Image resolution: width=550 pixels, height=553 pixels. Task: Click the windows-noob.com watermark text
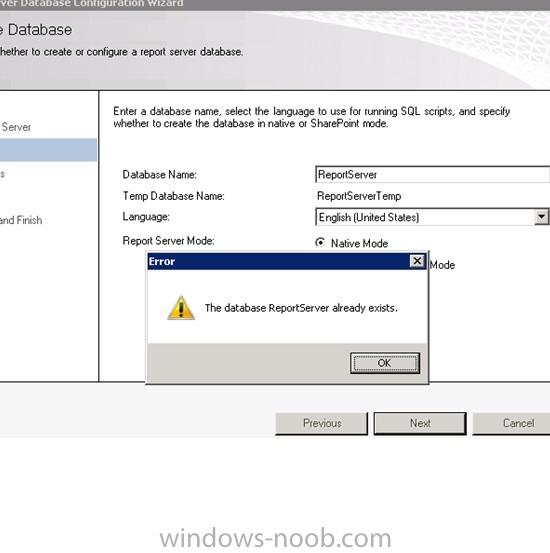point(275,537)
